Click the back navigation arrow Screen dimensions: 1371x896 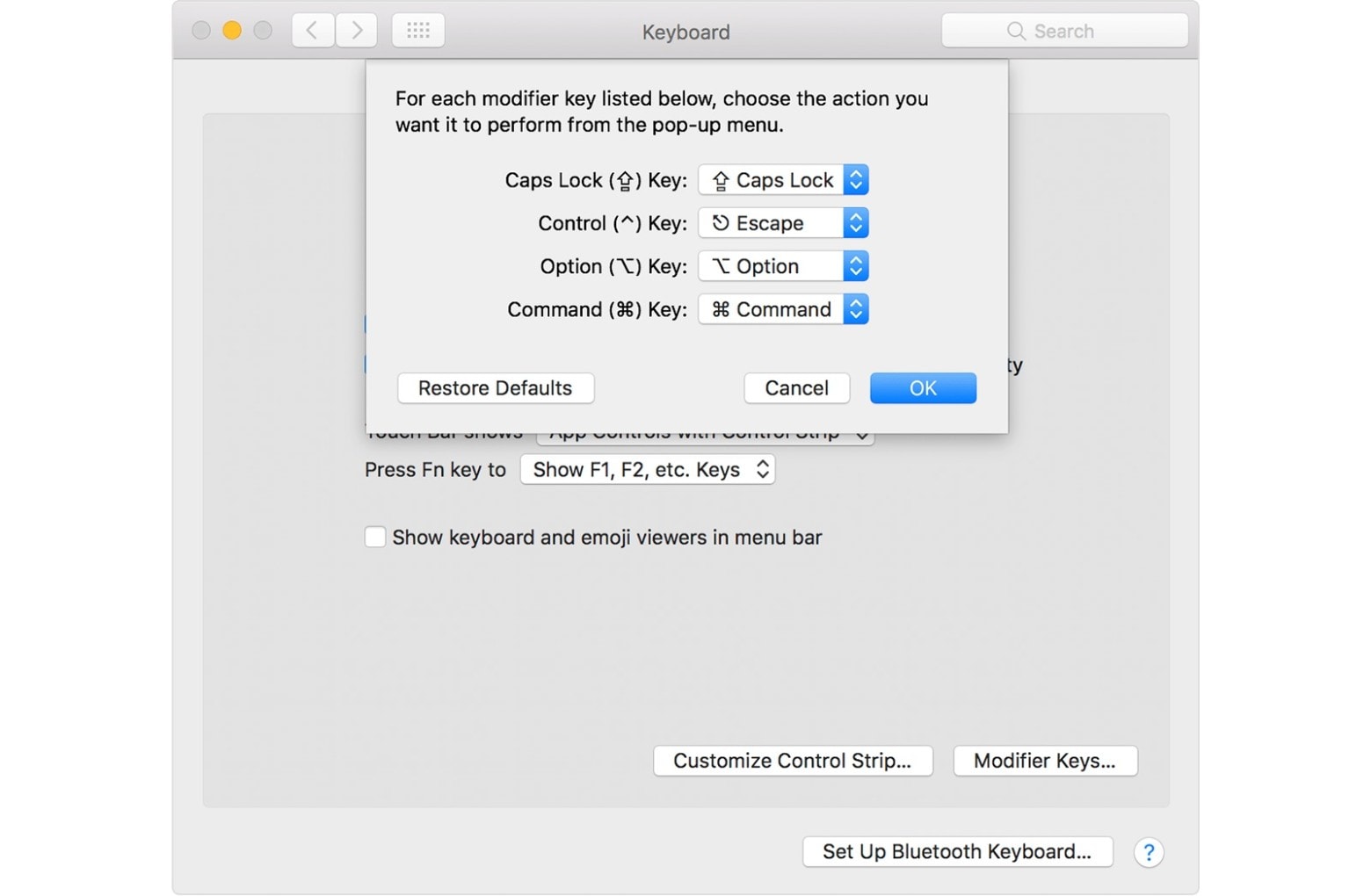click(313, 29)
